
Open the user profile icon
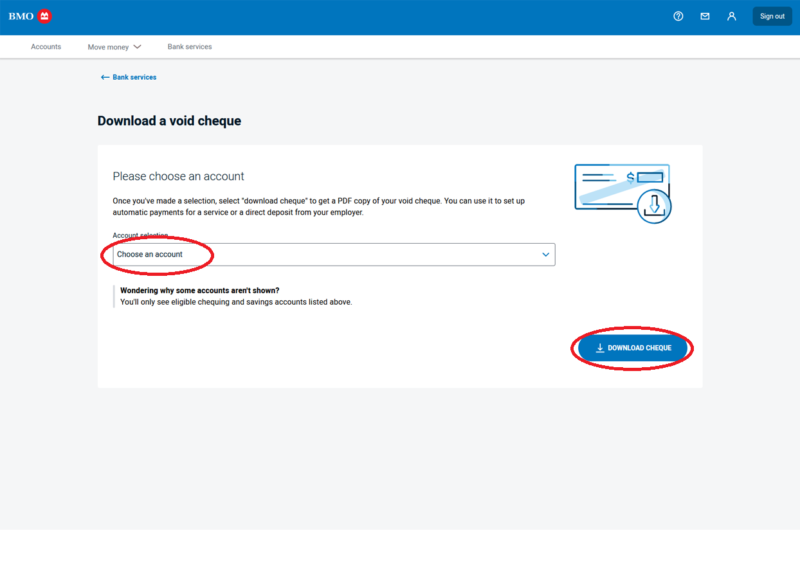tap(732, 16)
